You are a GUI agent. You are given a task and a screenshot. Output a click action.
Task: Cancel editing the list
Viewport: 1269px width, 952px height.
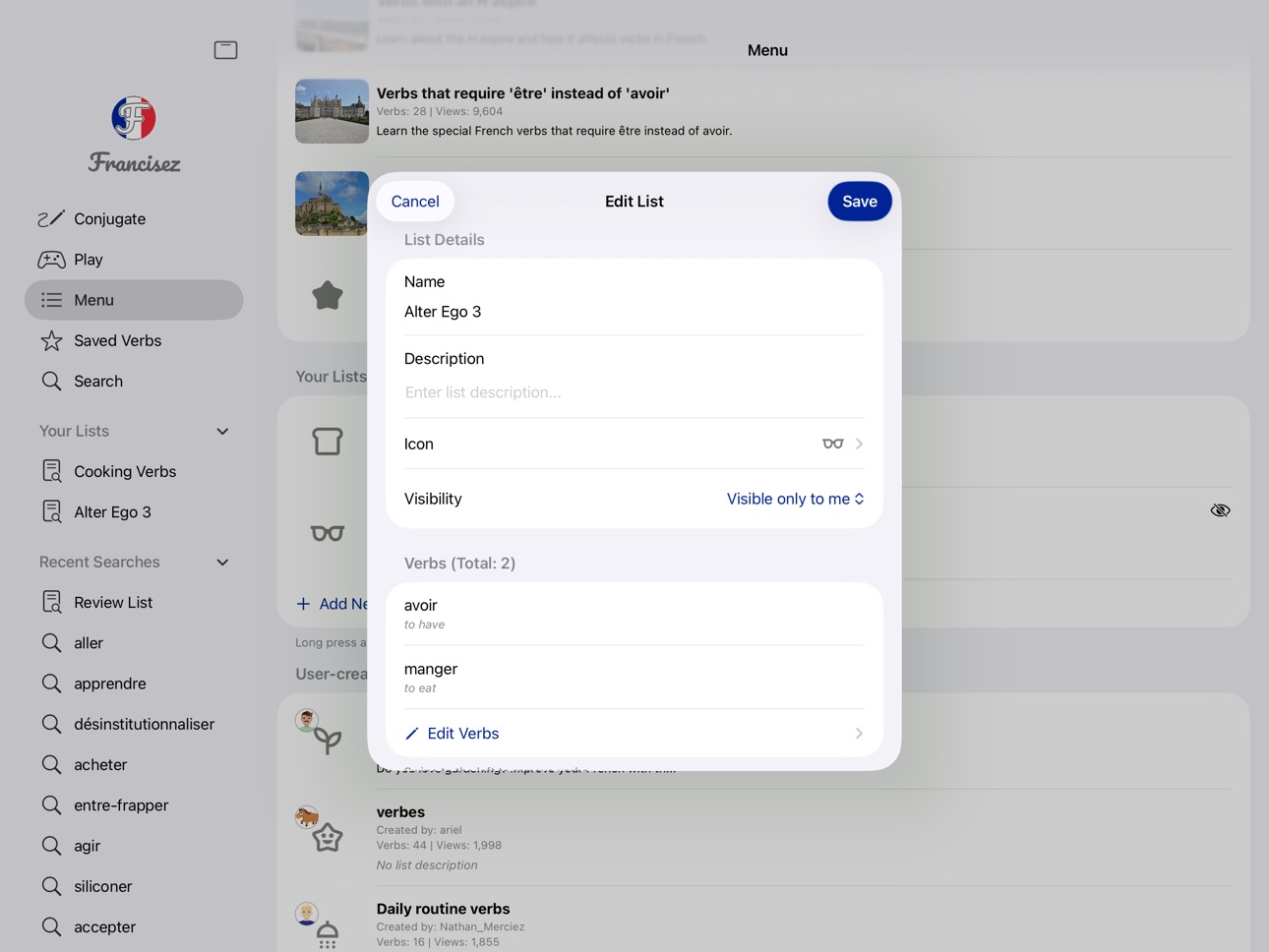click(415, 202)
